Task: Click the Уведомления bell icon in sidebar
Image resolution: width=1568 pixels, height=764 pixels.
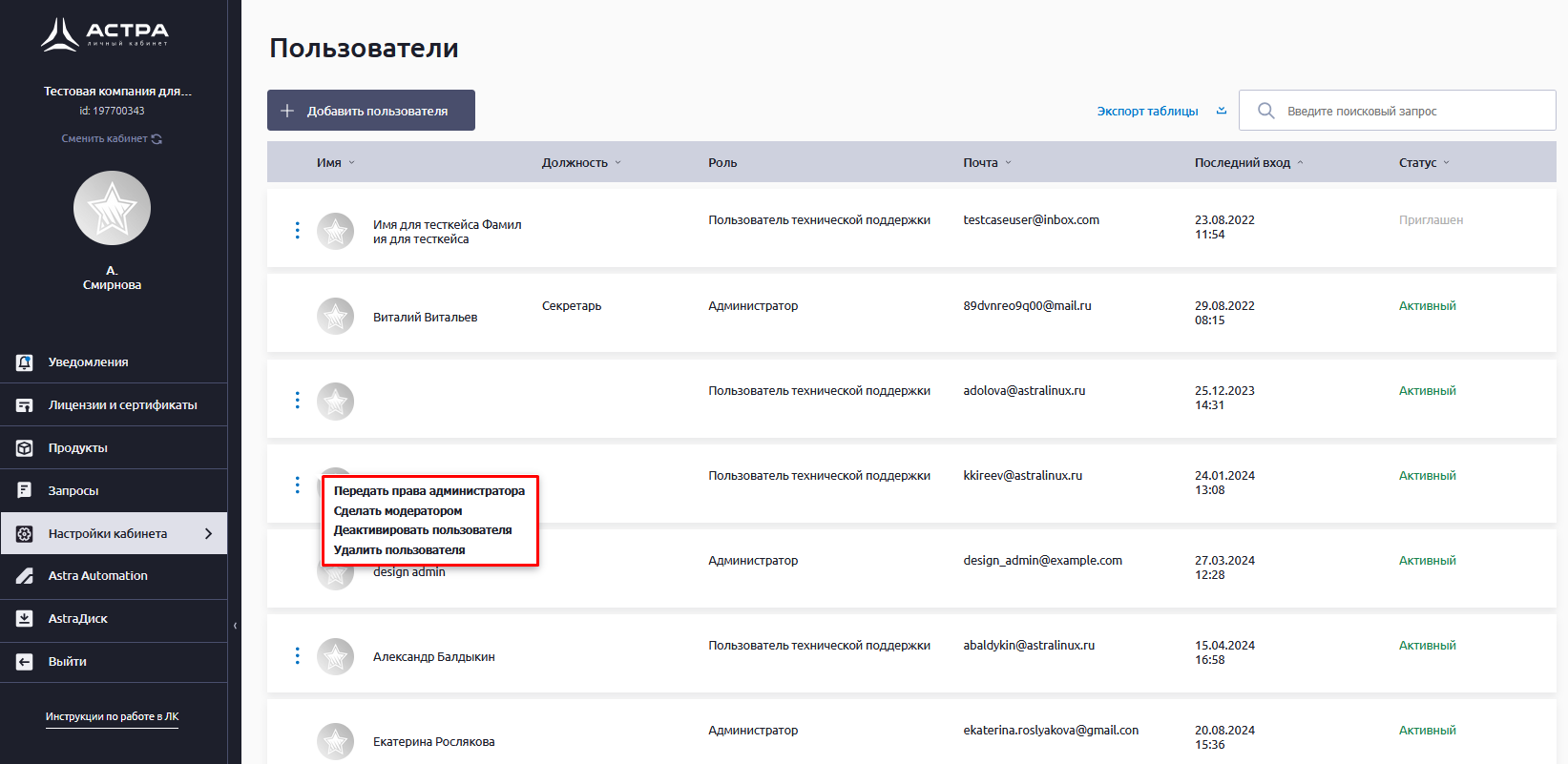Action: [25, 362]
